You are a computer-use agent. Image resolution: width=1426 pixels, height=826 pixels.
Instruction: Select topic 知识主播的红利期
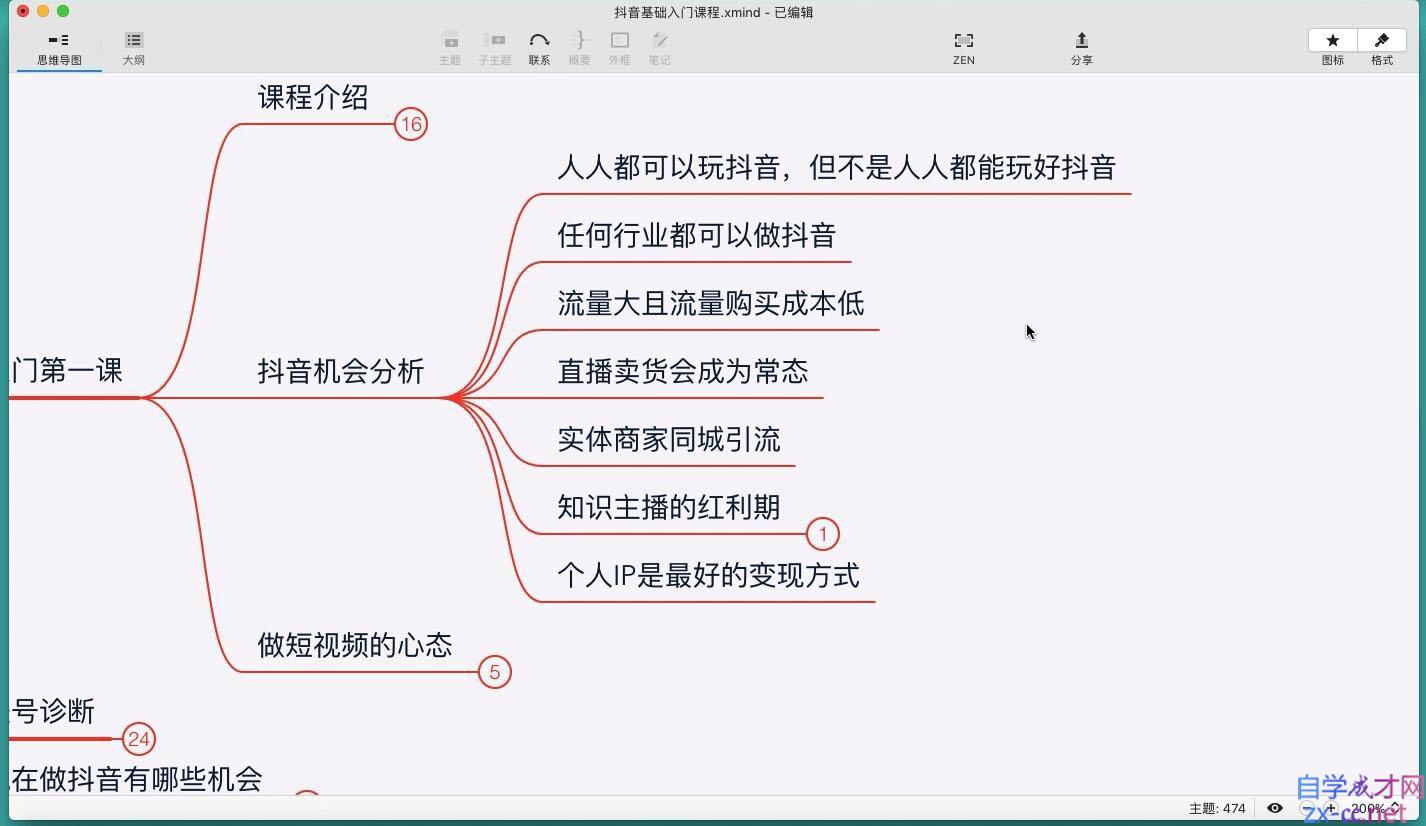[668, 507]
